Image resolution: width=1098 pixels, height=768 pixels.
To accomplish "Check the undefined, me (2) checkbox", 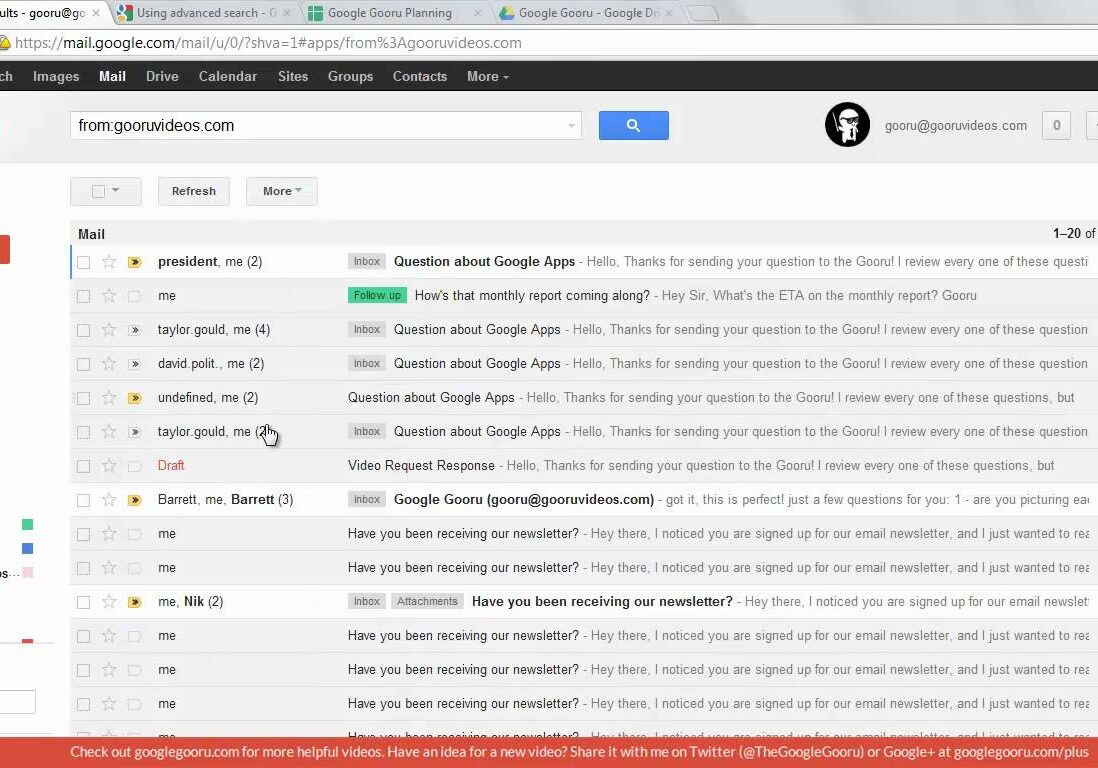I will click(x=83, y=398).
